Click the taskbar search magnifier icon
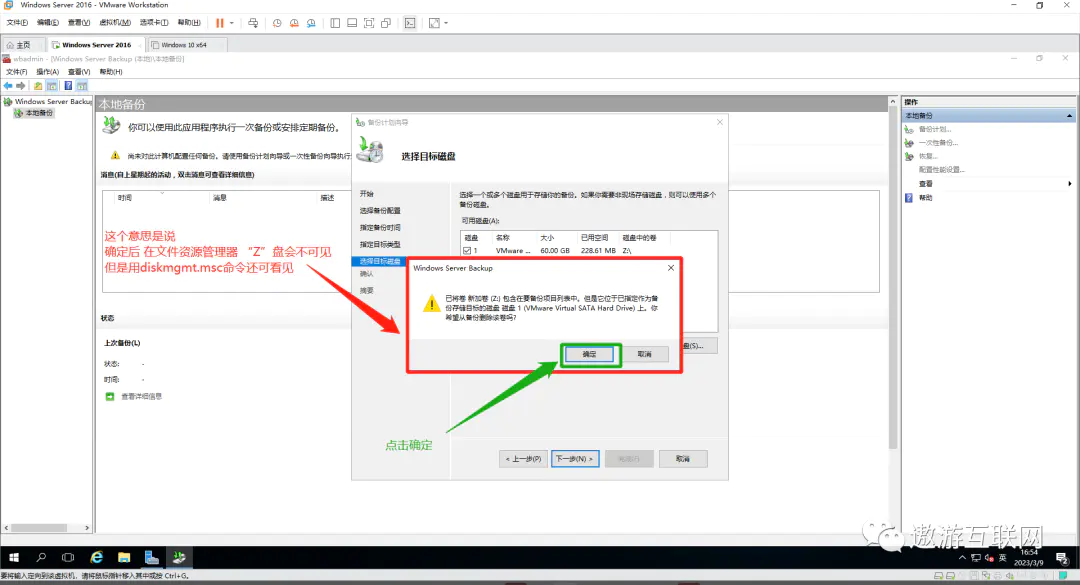The height and width of the screenshot is (585, 1080). point(41,557)
